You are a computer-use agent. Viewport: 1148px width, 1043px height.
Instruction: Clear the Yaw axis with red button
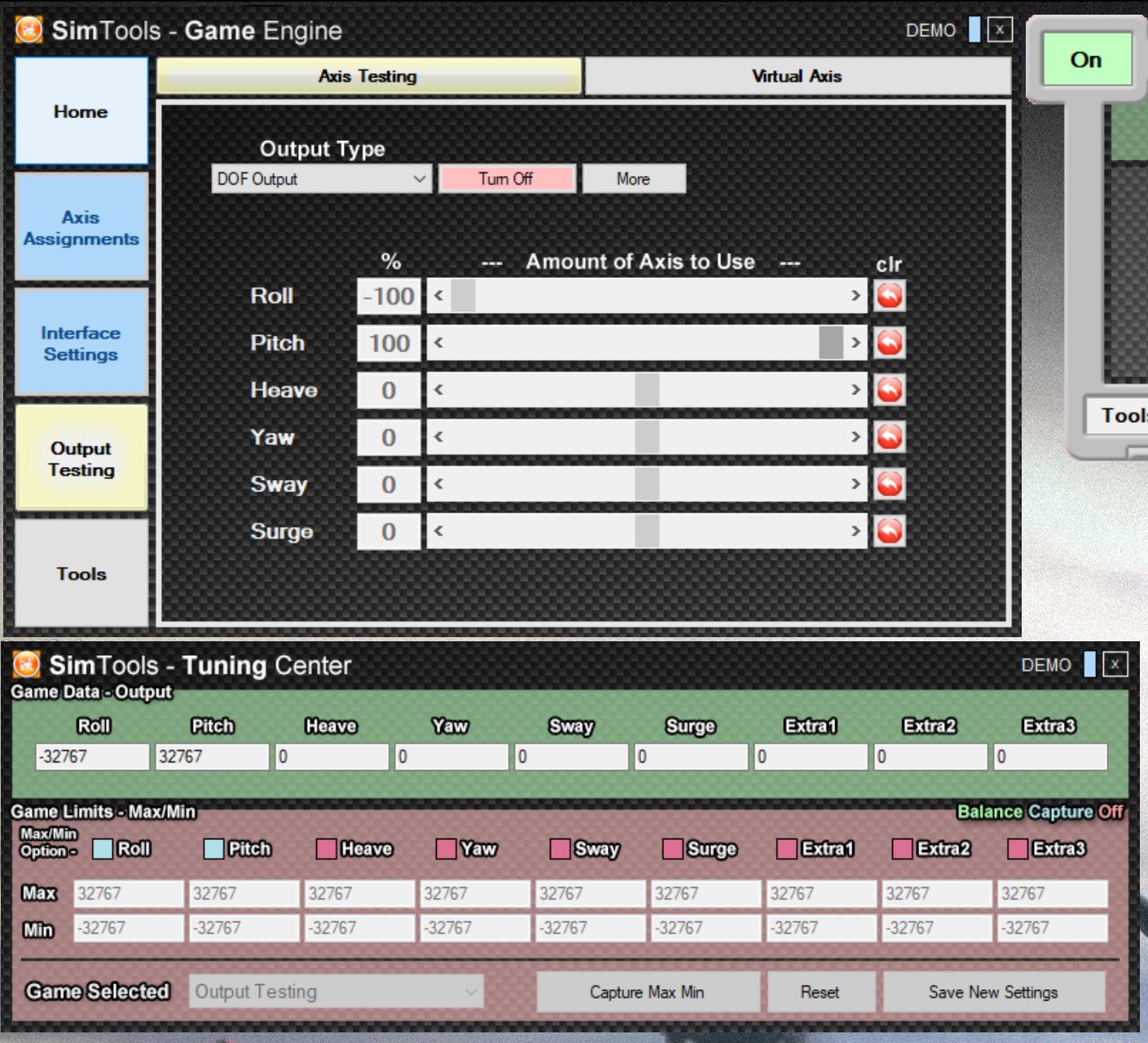(x=889, y=438)
